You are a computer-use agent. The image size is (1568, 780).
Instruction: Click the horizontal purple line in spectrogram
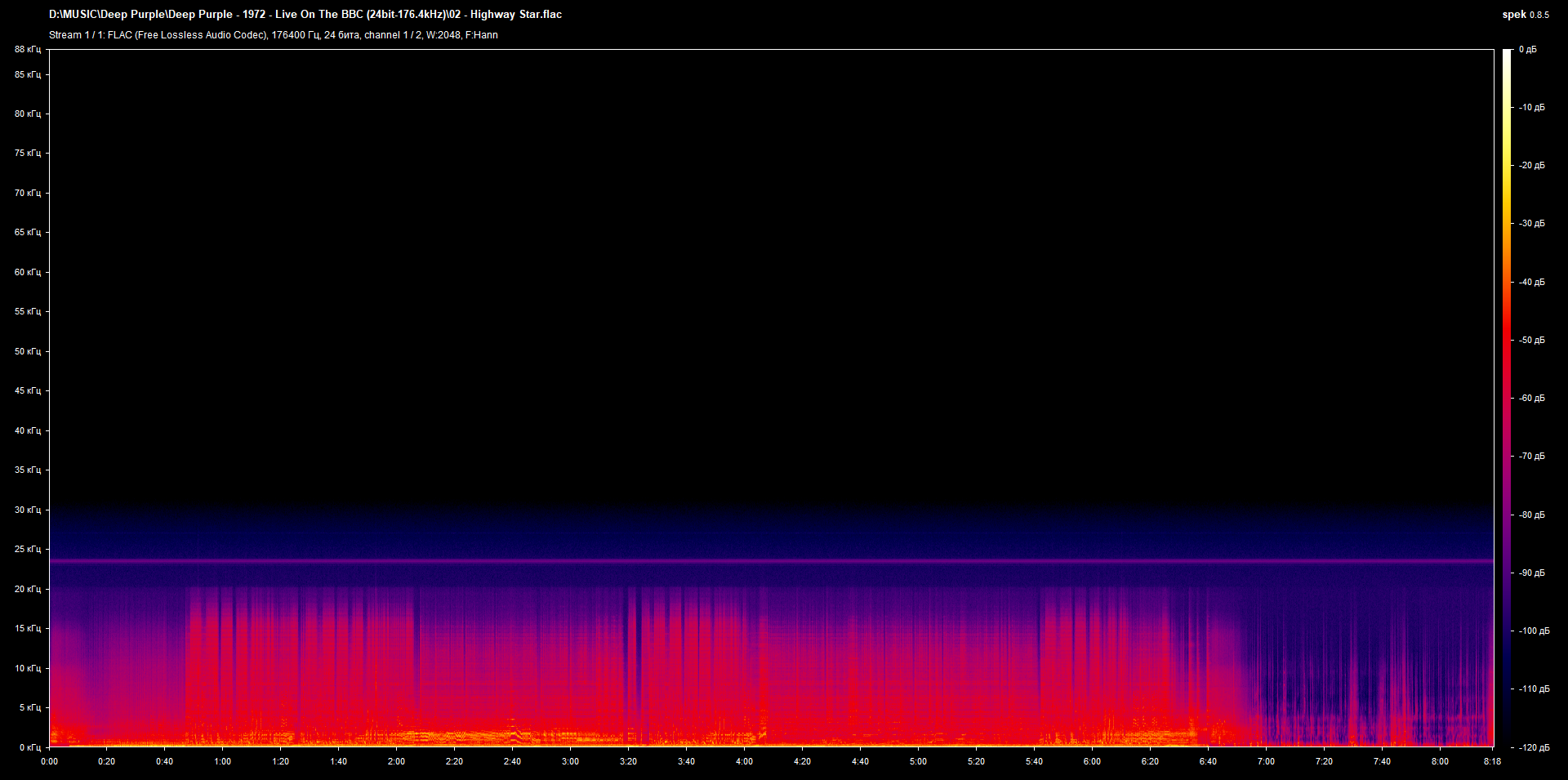pyautogui.click(x=771, y=561)
